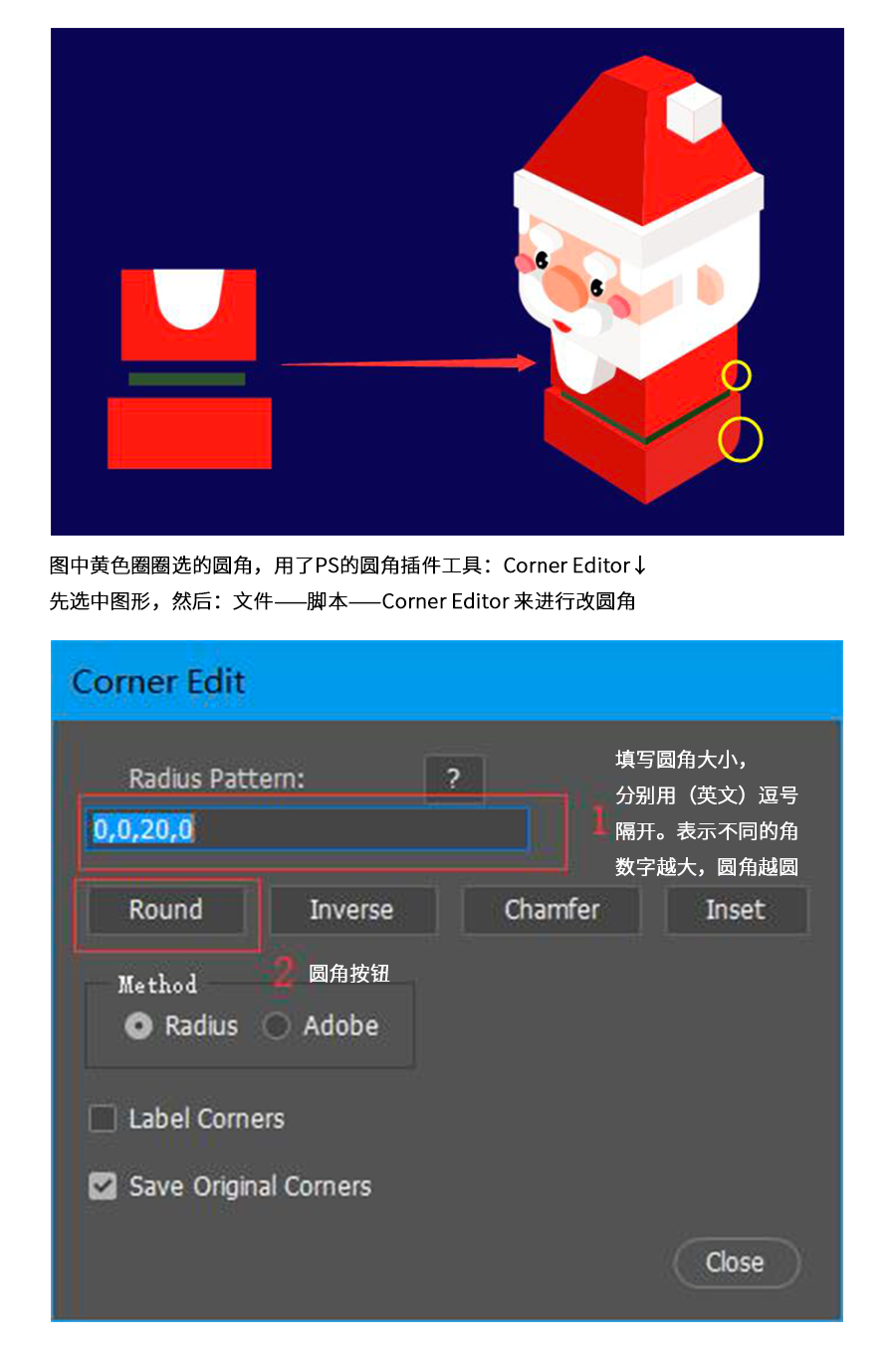Click the Close button in dialog

click(737, 1262)
